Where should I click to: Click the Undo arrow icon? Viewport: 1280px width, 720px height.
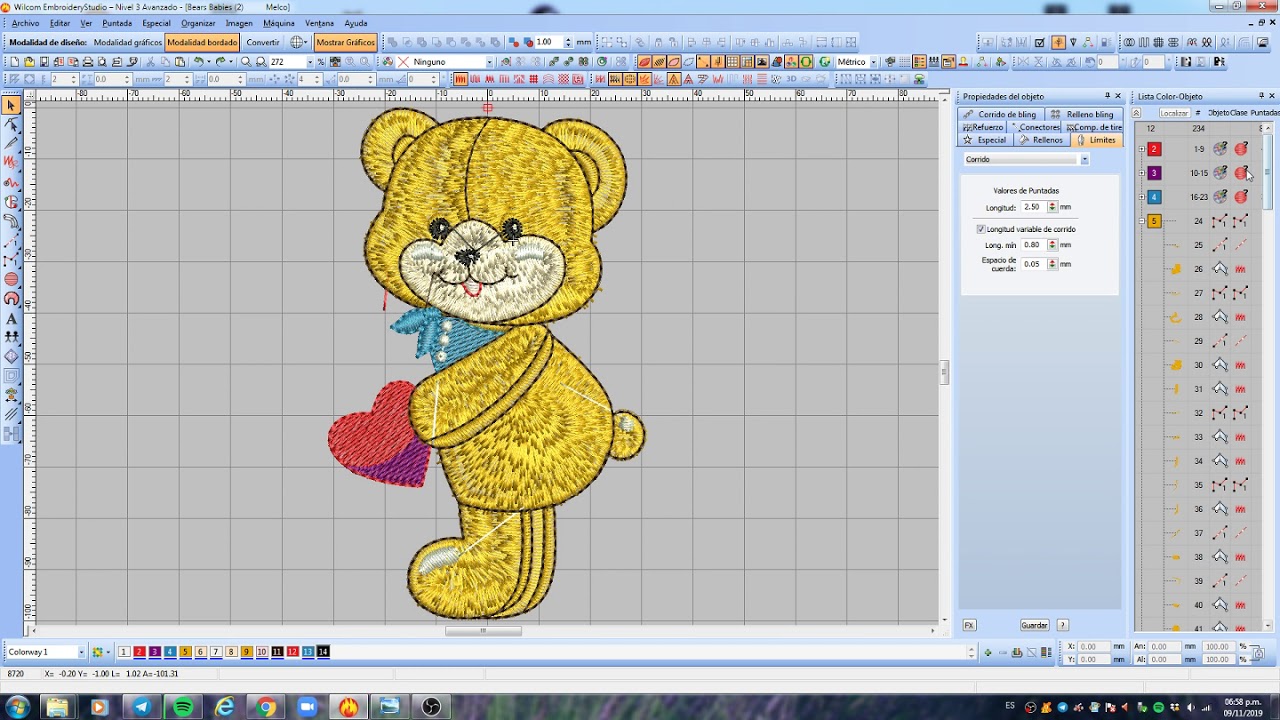199,62
